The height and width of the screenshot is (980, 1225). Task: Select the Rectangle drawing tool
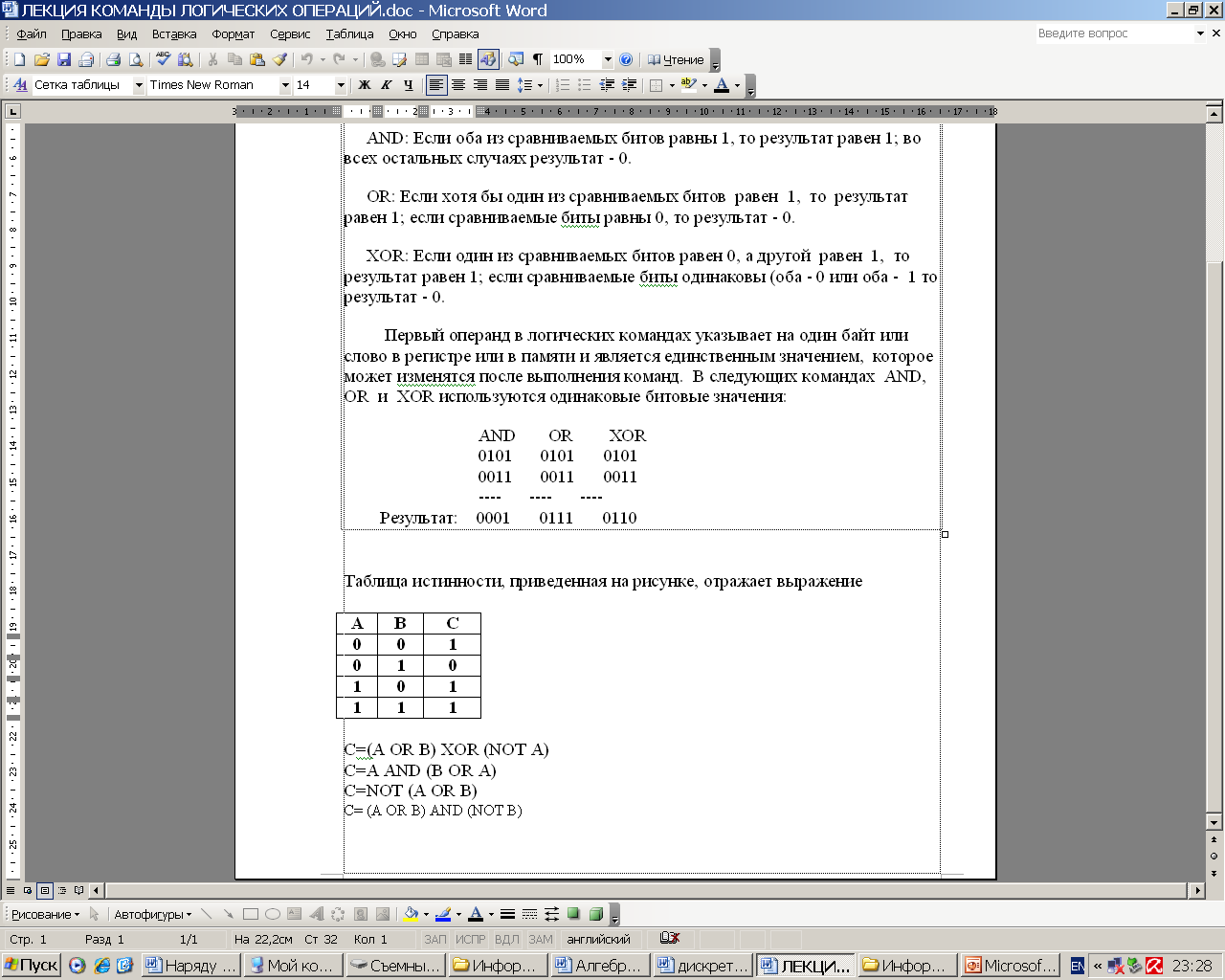[251, 914]
